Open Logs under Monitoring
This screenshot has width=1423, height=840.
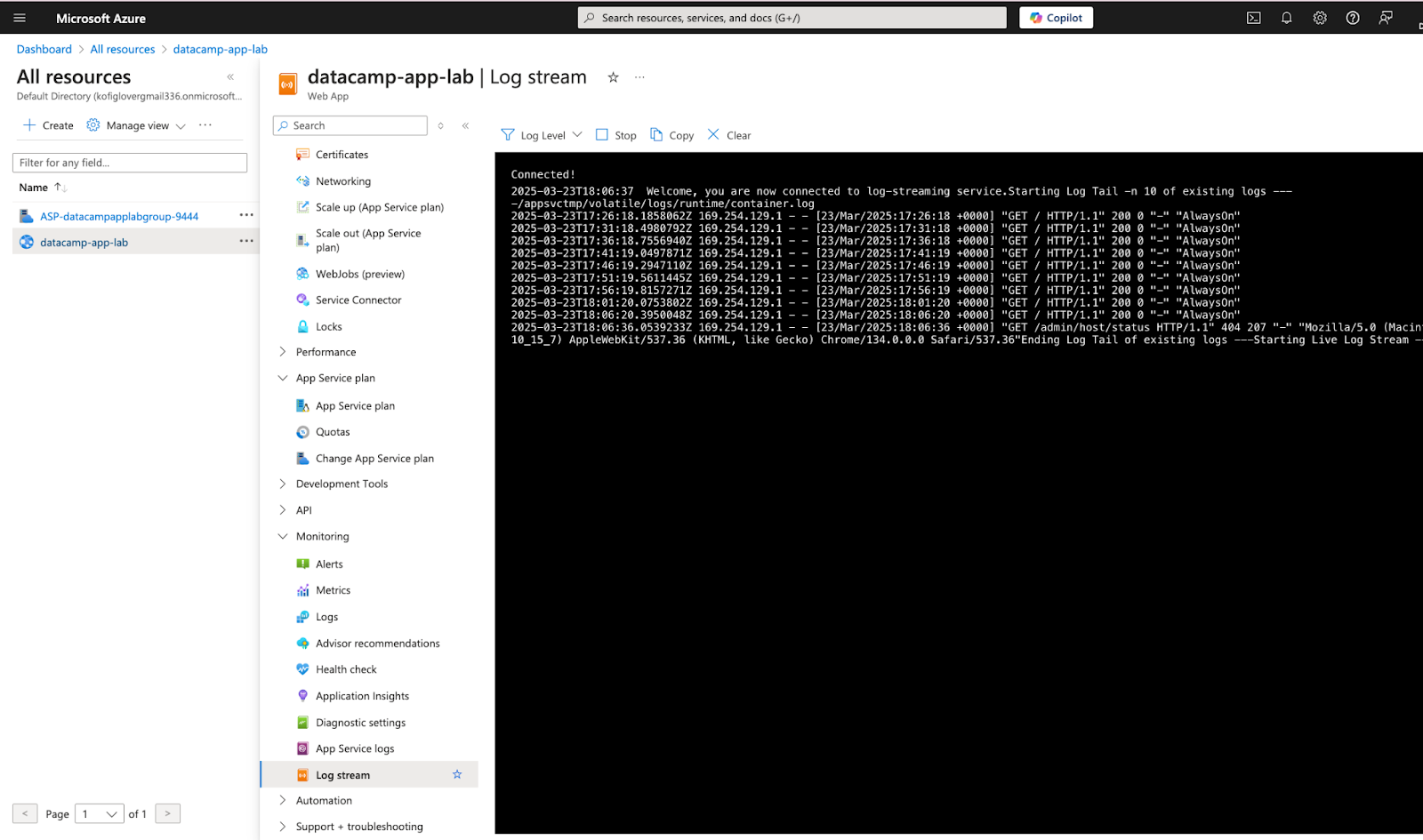coord(326,617)
